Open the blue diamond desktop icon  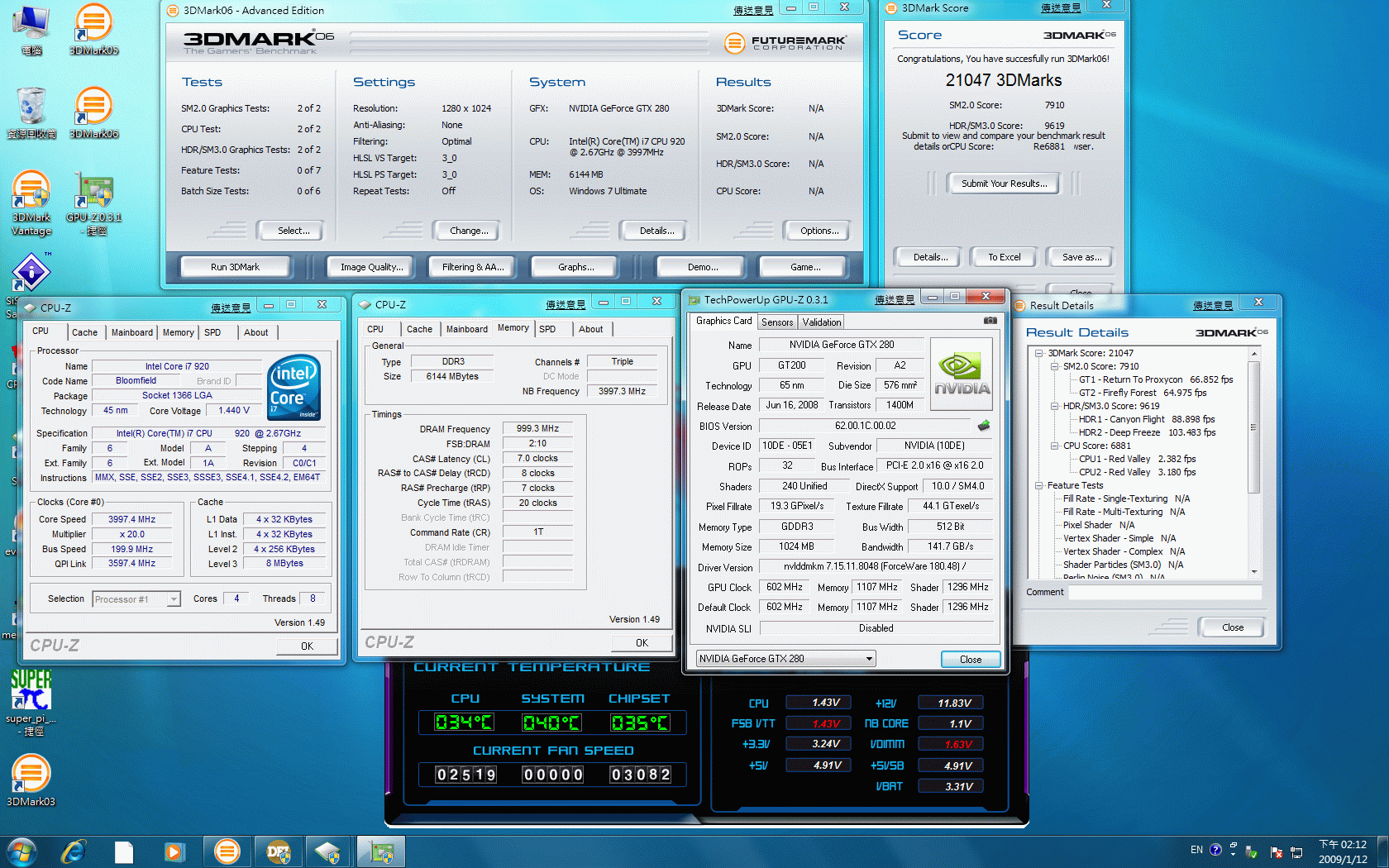tap(31, 271)
